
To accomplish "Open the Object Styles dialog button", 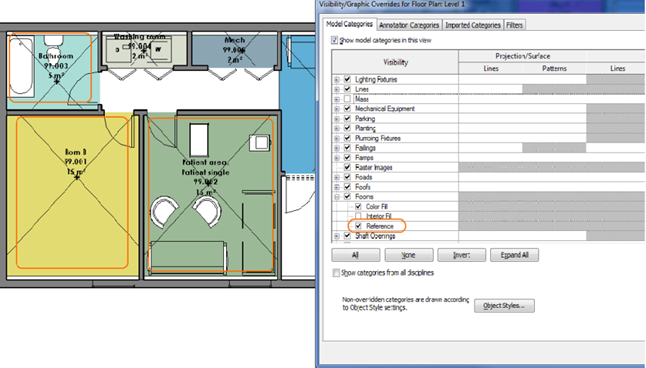I will pos(504,306).
